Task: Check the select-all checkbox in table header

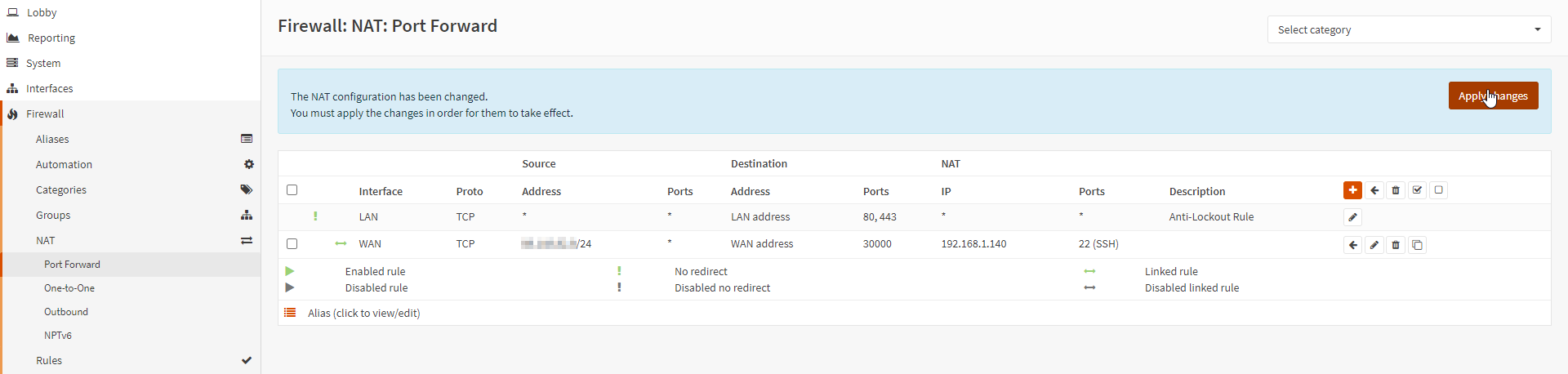Action: (x=292, y=190)
